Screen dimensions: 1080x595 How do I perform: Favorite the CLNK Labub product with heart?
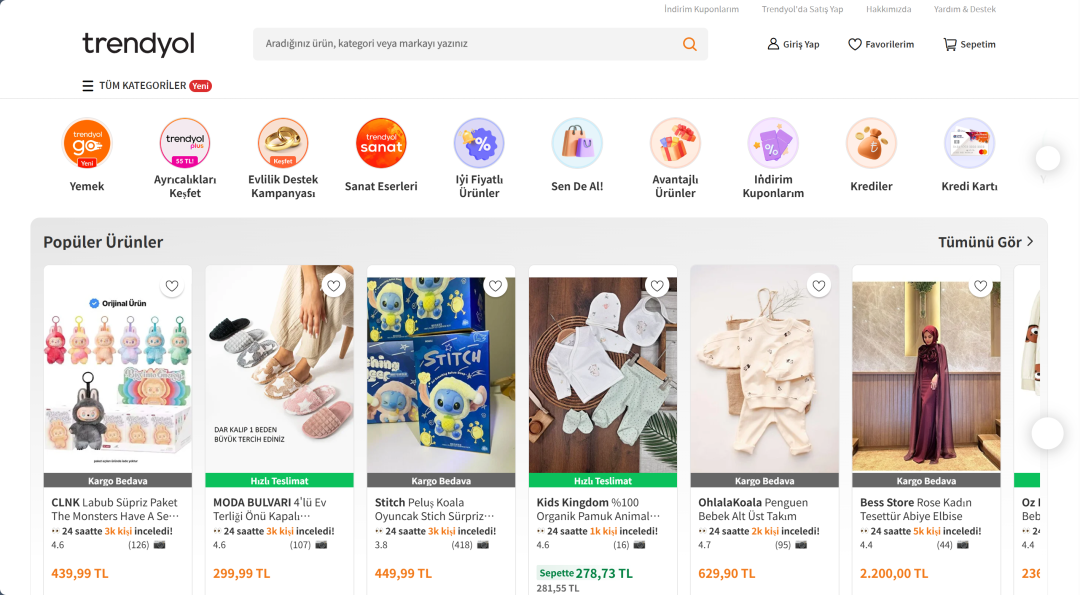tap(172, 286)
